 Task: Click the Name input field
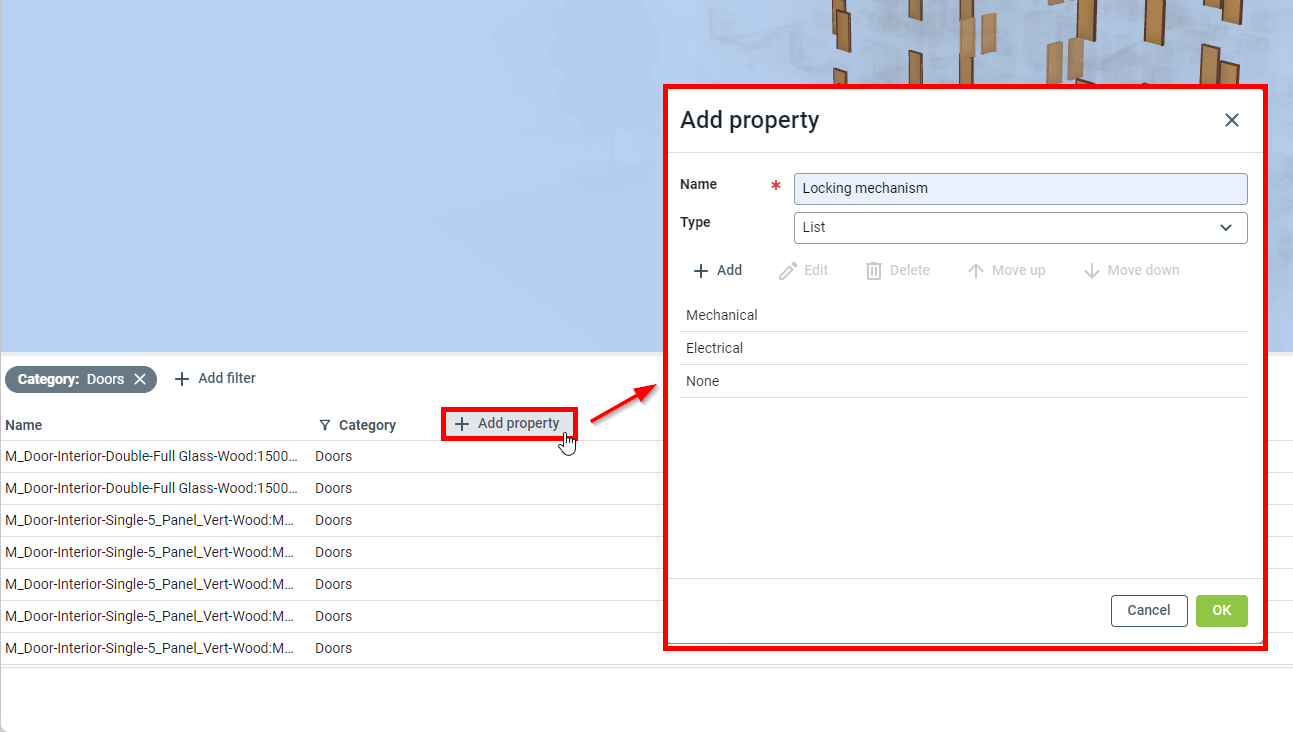click(x=1020, y=188)
